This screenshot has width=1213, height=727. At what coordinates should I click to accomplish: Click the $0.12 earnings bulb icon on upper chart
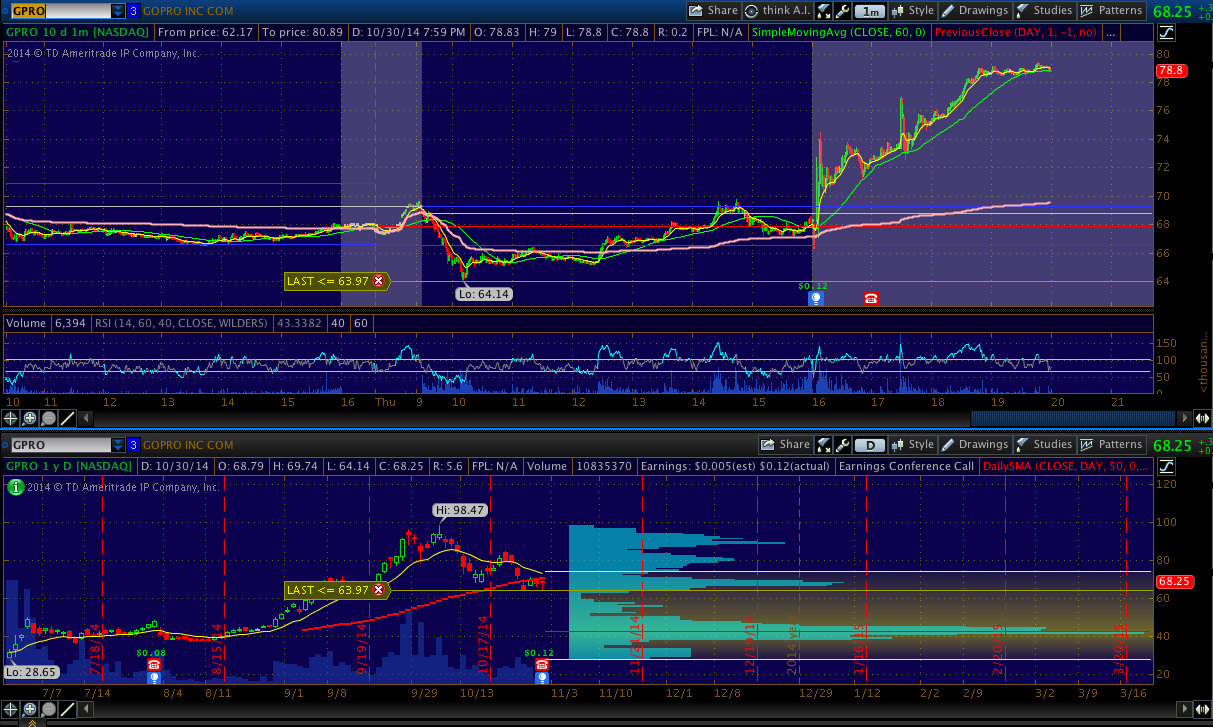(x=816, y=299)
